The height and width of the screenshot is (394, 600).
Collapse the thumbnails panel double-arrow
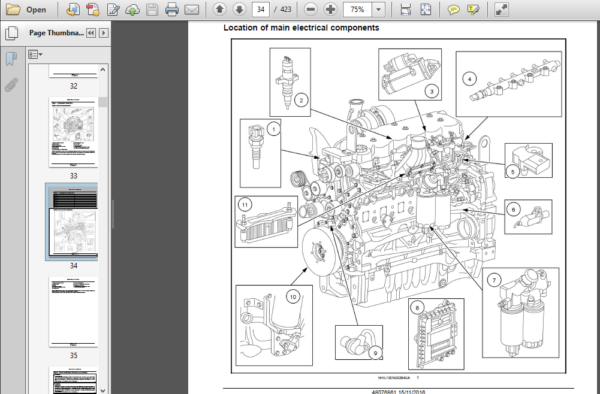pos(91,33)
